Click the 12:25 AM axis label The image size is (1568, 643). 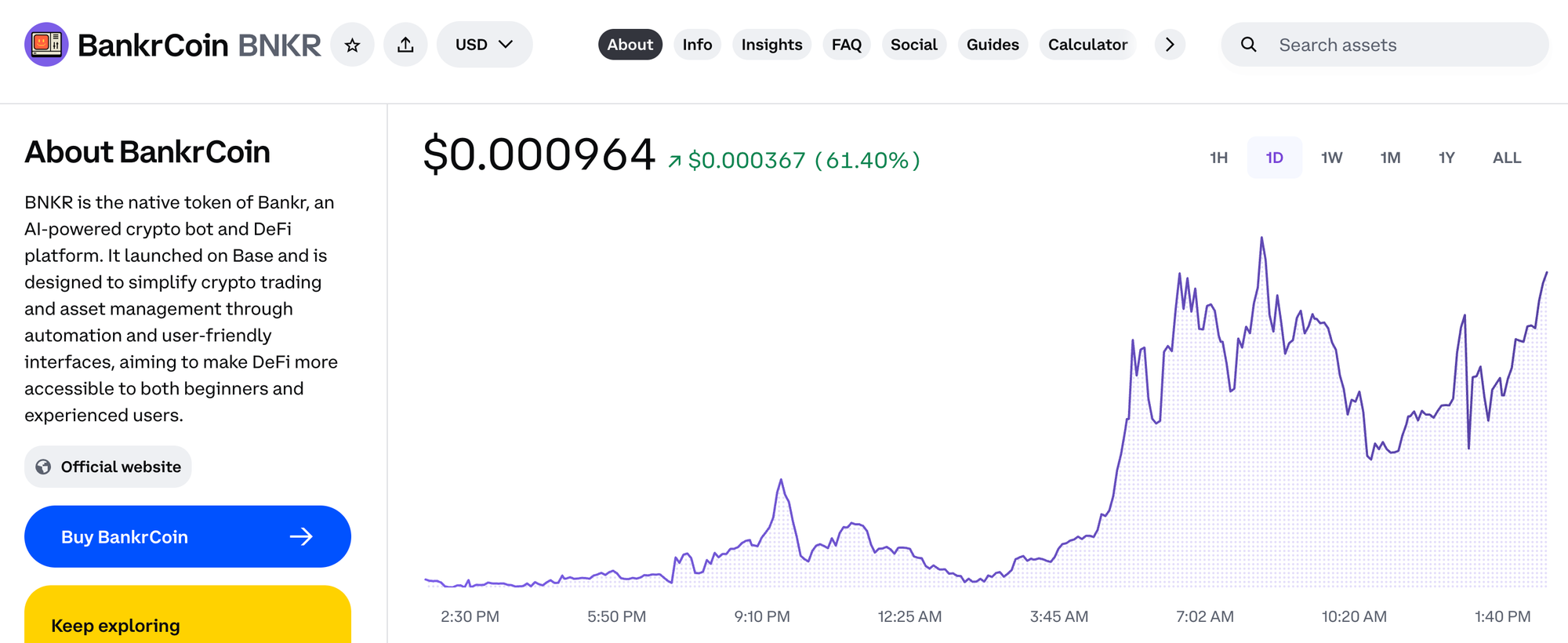pyautogui.click(x=909, y=616)
